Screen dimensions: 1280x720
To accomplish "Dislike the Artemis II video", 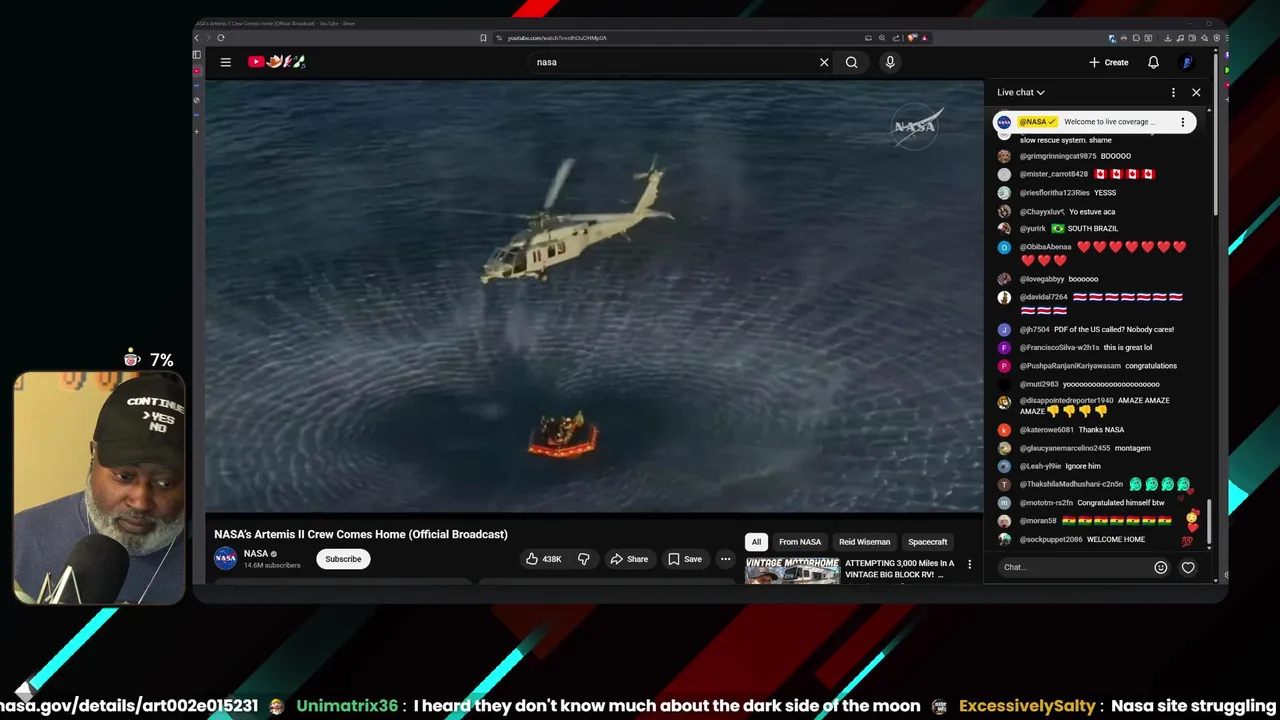I will coord(584,559).
